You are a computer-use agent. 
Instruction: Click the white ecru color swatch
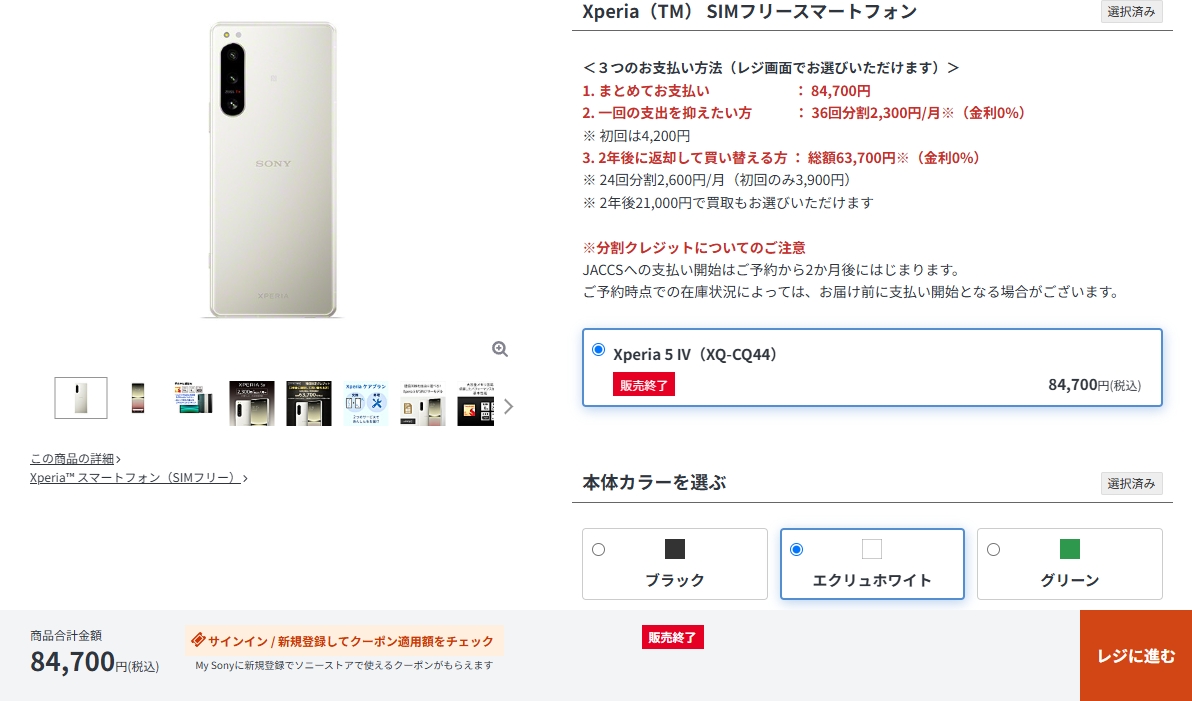pos(872,549)
